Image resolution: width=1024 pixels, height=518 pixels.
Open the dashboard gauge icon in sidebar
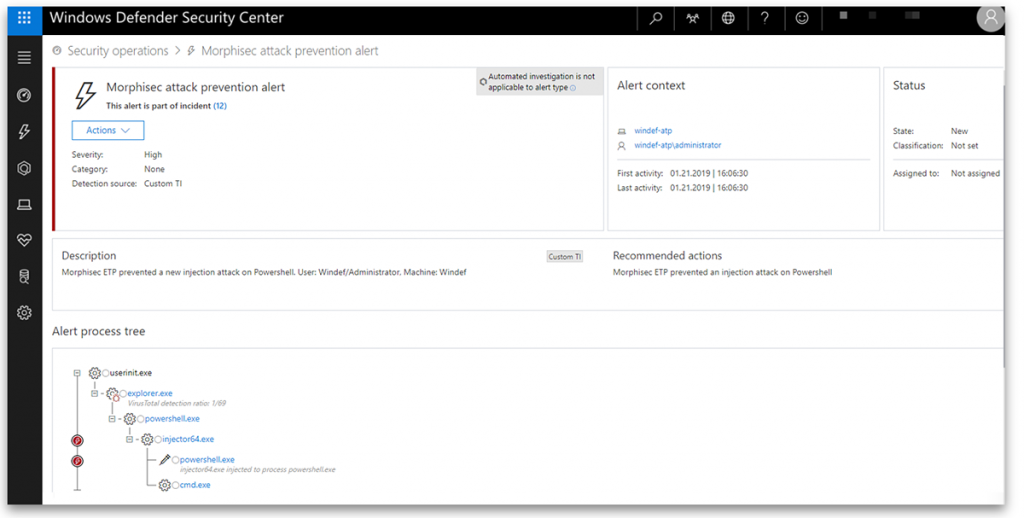click(25, 95)
